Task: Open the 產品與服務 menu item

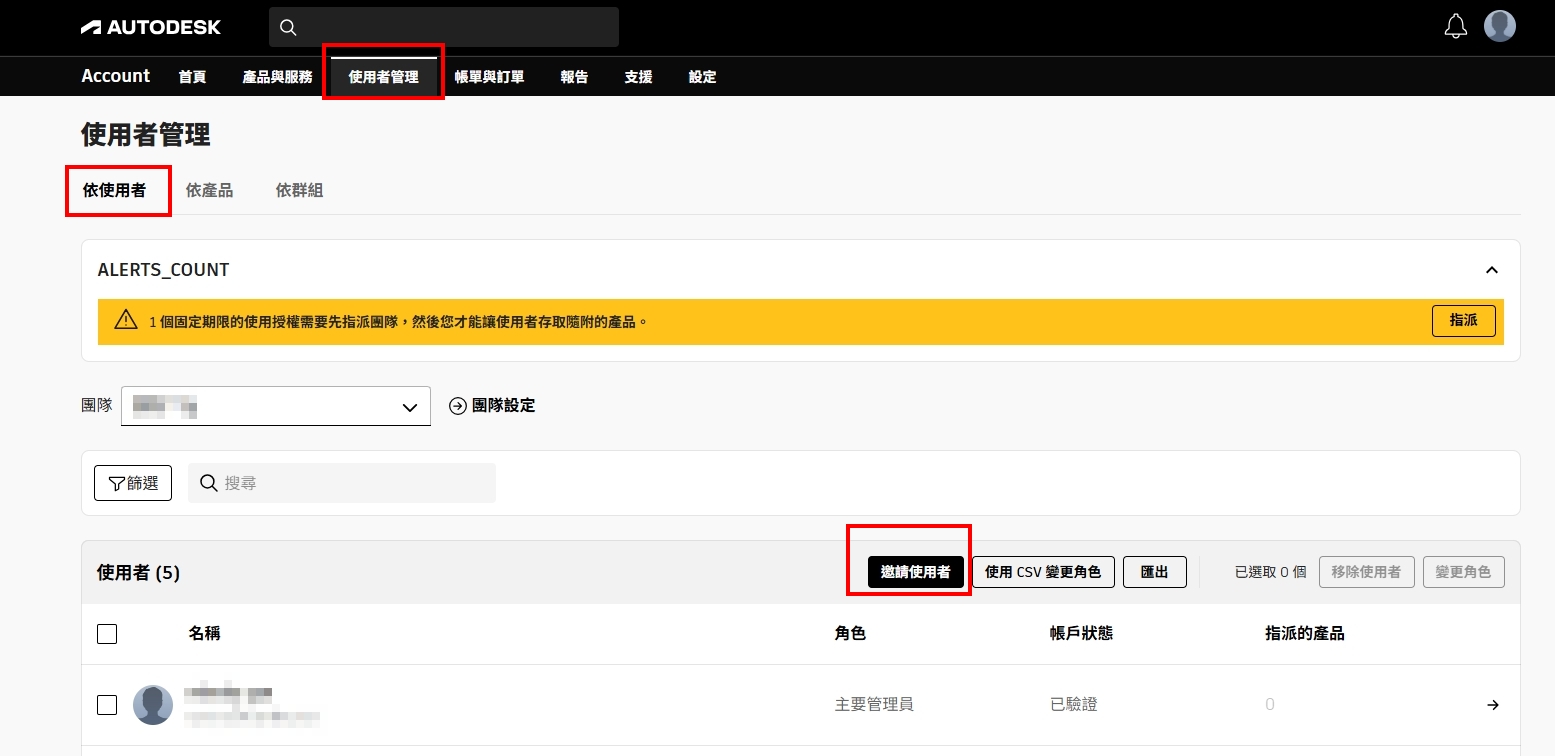Action: pyautogui.click(x=277, y=77)
